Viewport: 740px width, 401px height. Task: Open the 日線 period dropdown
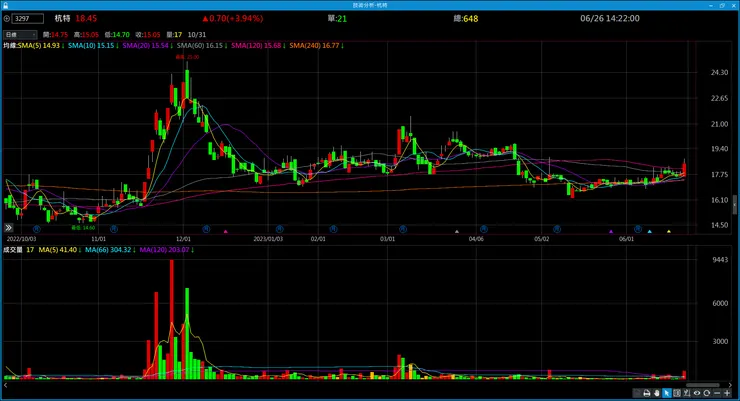tap(20, 34)
